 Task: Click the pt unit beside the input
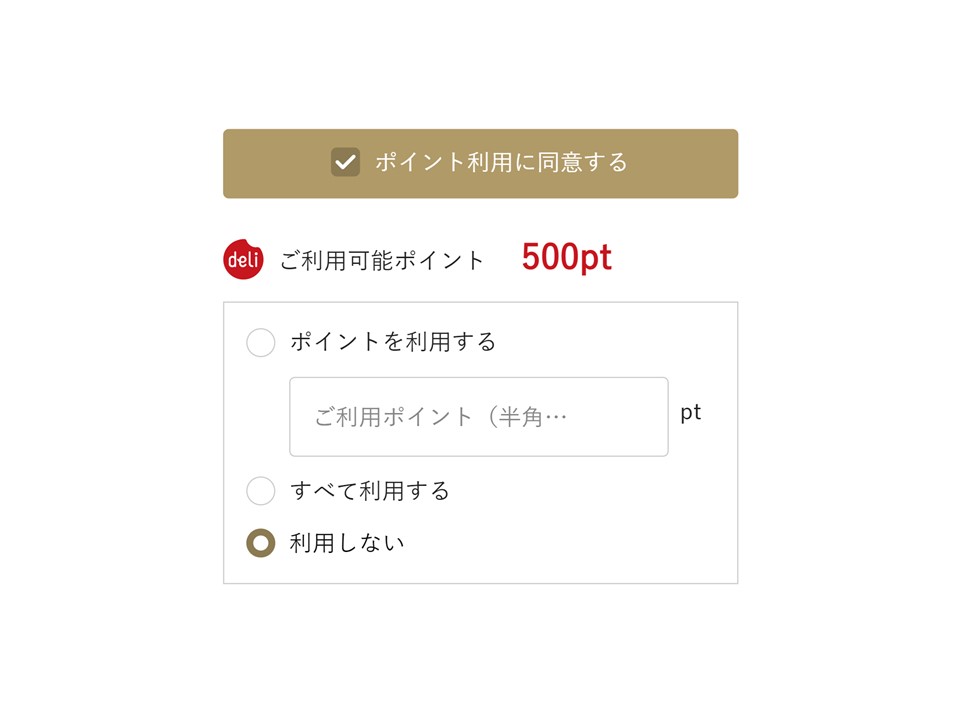(691, 413)
